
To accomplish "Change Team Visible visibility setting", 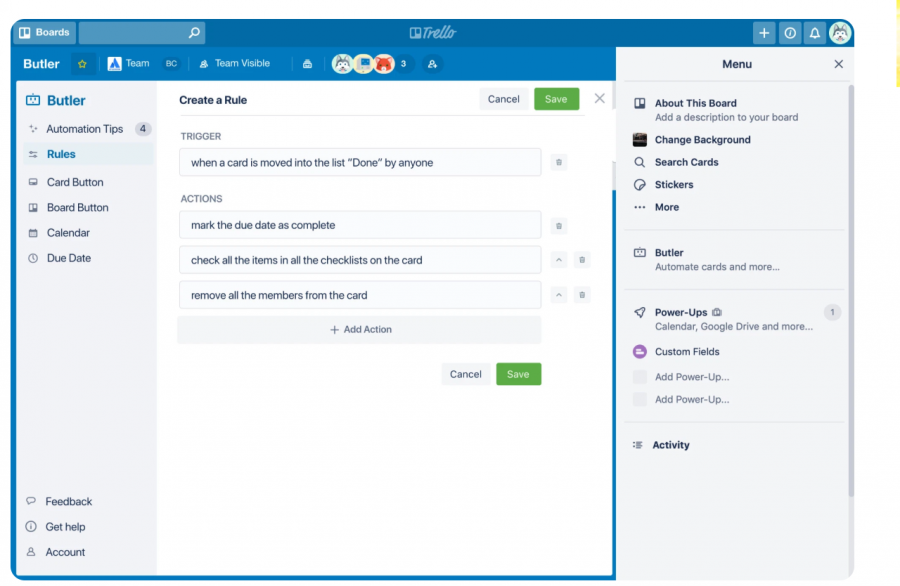I will [x=235, y=64].
